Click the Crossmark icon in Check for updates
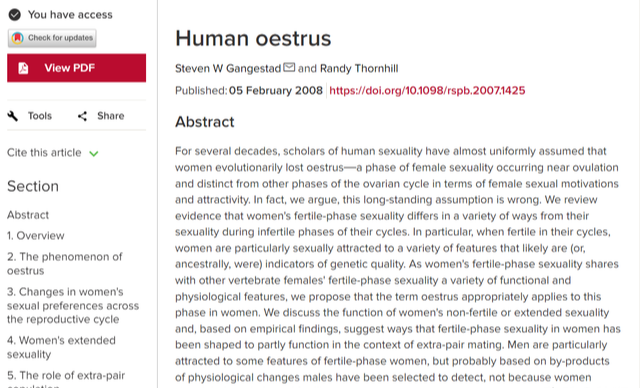This screenshot has width=640, height=388. [17, 38]
